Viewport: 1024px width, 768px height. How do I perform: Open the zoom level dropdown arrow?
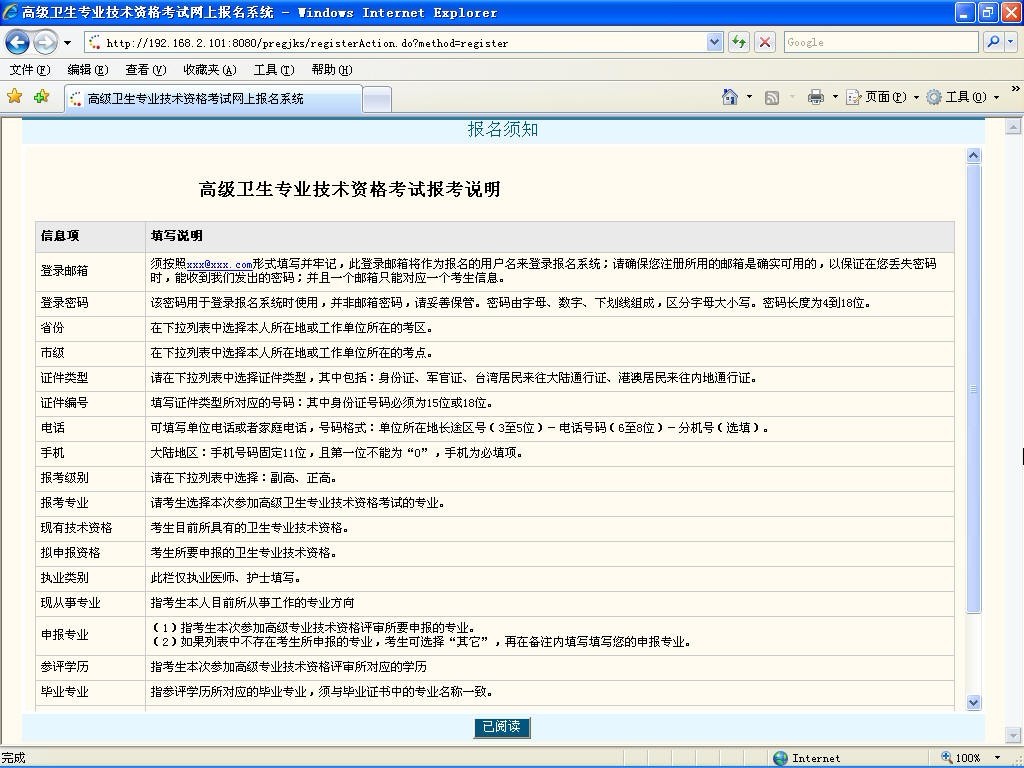pos(998,758)
